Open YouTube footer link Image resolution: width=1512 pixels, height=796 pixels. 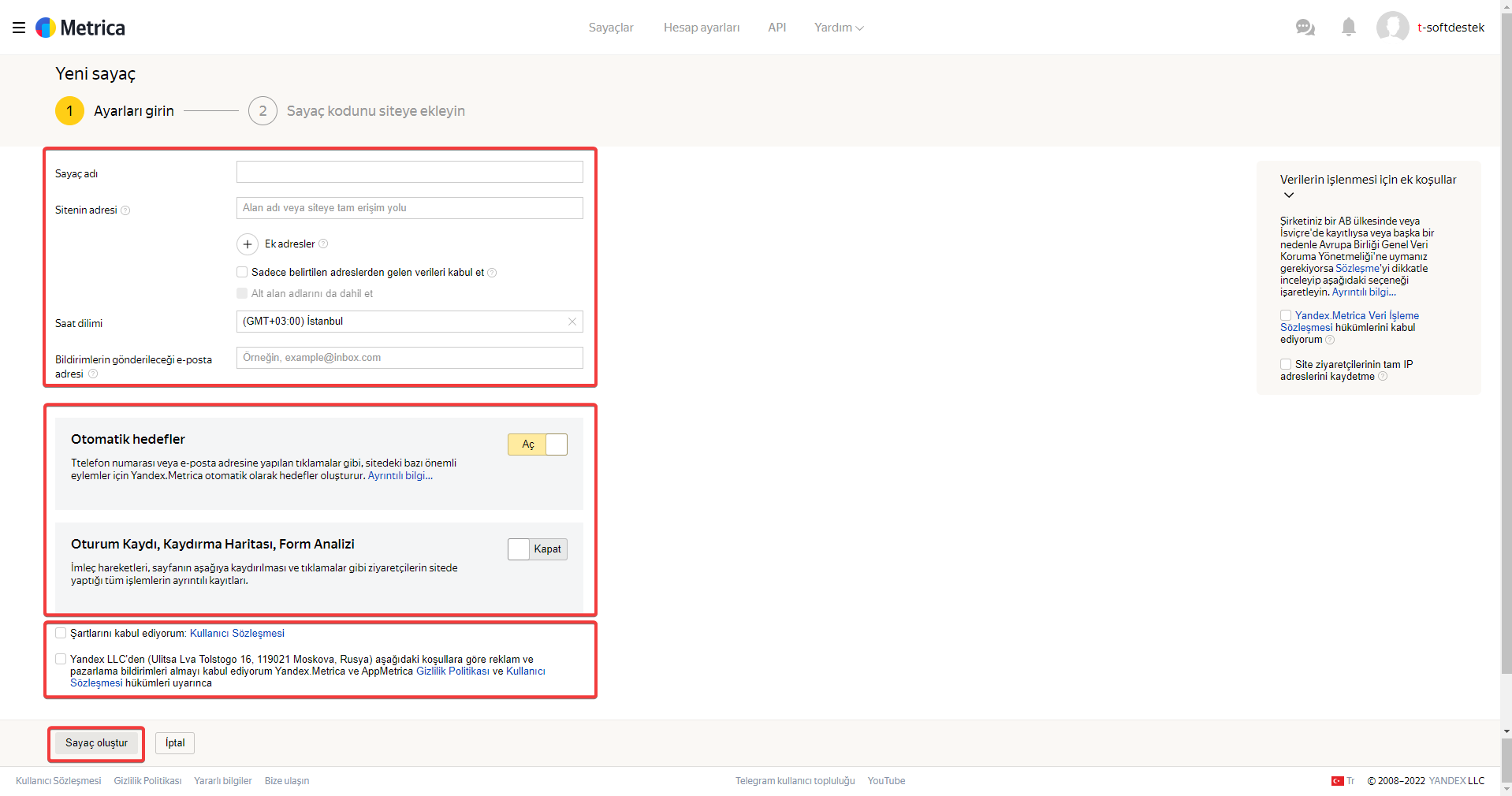pos(886,781)
